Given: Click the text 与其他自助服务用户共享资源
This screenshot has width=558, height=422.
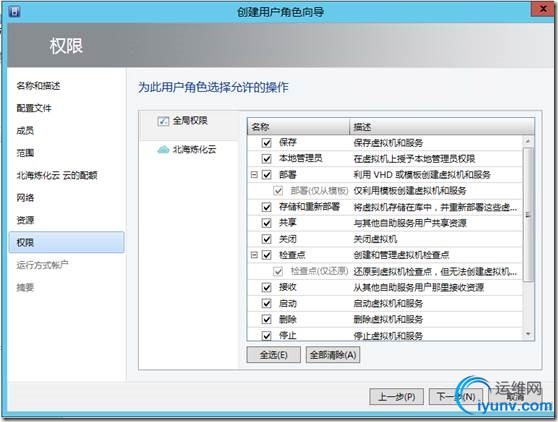Looking at the screenshot, I should (410, 223).
